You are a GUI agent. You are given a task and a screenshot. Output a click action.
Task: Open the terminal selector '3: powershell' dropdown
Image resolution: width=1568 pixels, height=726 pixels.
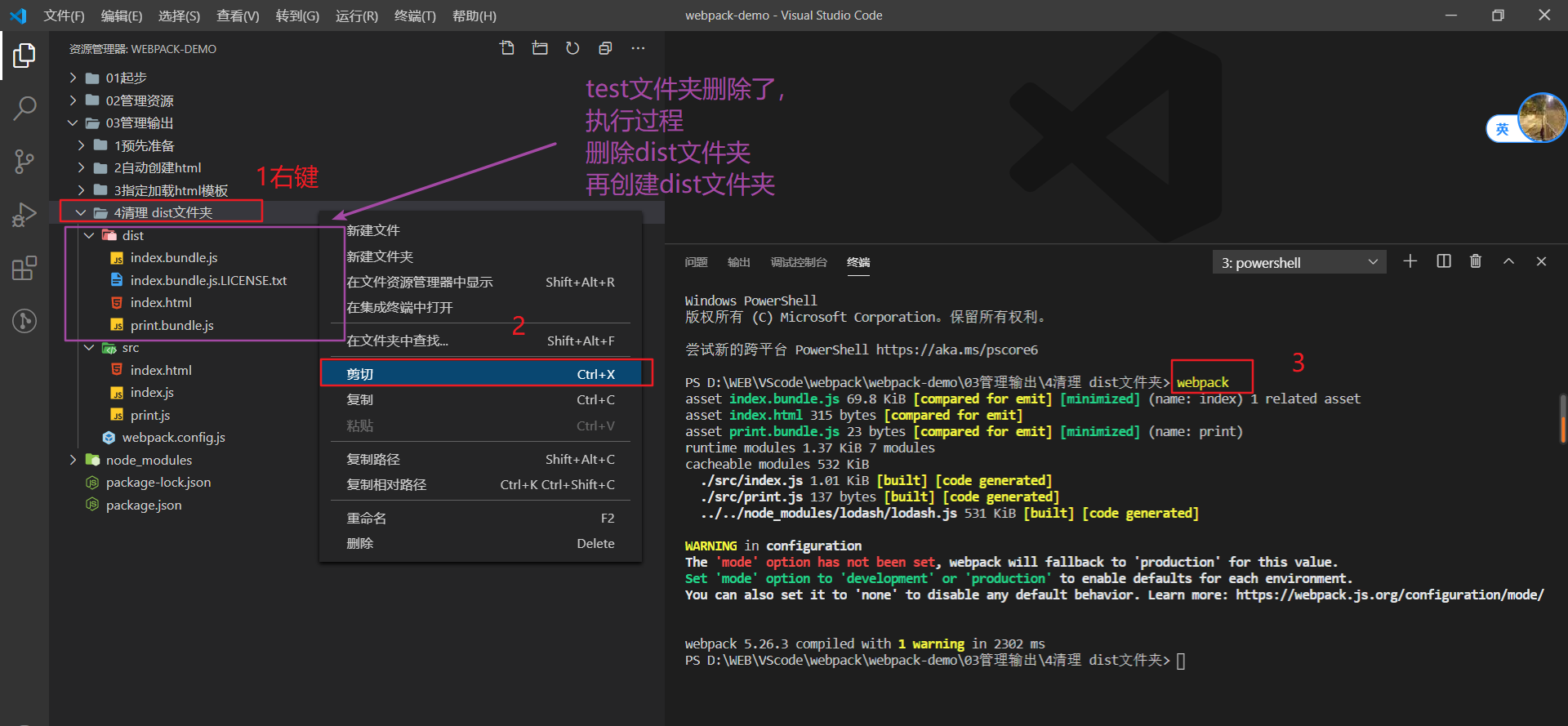click(x=1299, y=262)
